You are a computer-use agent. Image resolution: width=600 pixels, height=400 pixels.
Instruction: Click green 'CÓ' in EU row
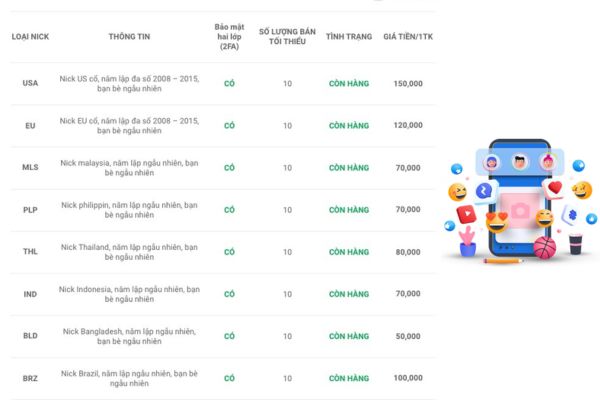coord(229,126)
